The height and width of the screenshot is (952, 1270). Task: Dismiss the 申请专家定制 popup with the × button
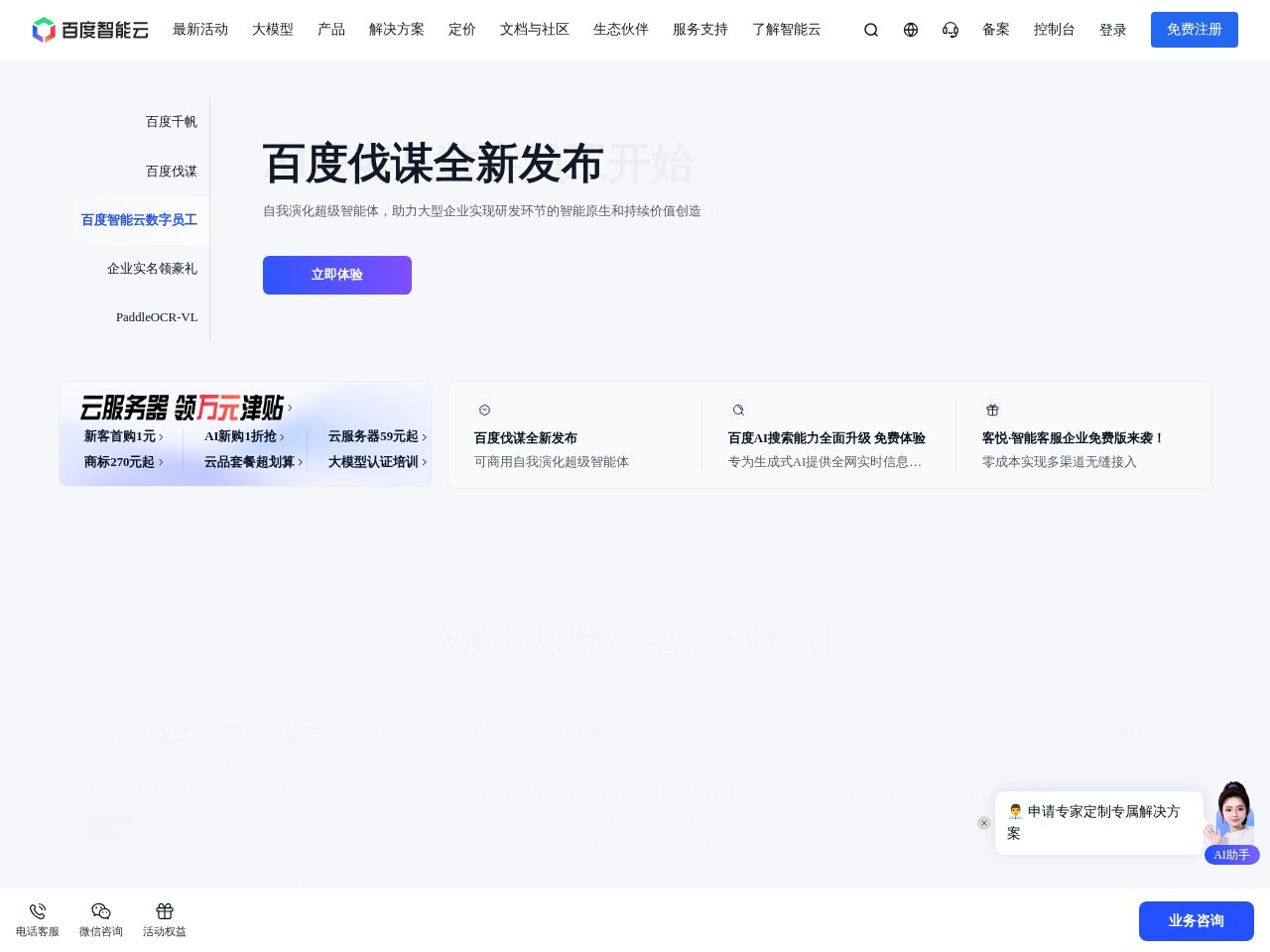(984, 823)
